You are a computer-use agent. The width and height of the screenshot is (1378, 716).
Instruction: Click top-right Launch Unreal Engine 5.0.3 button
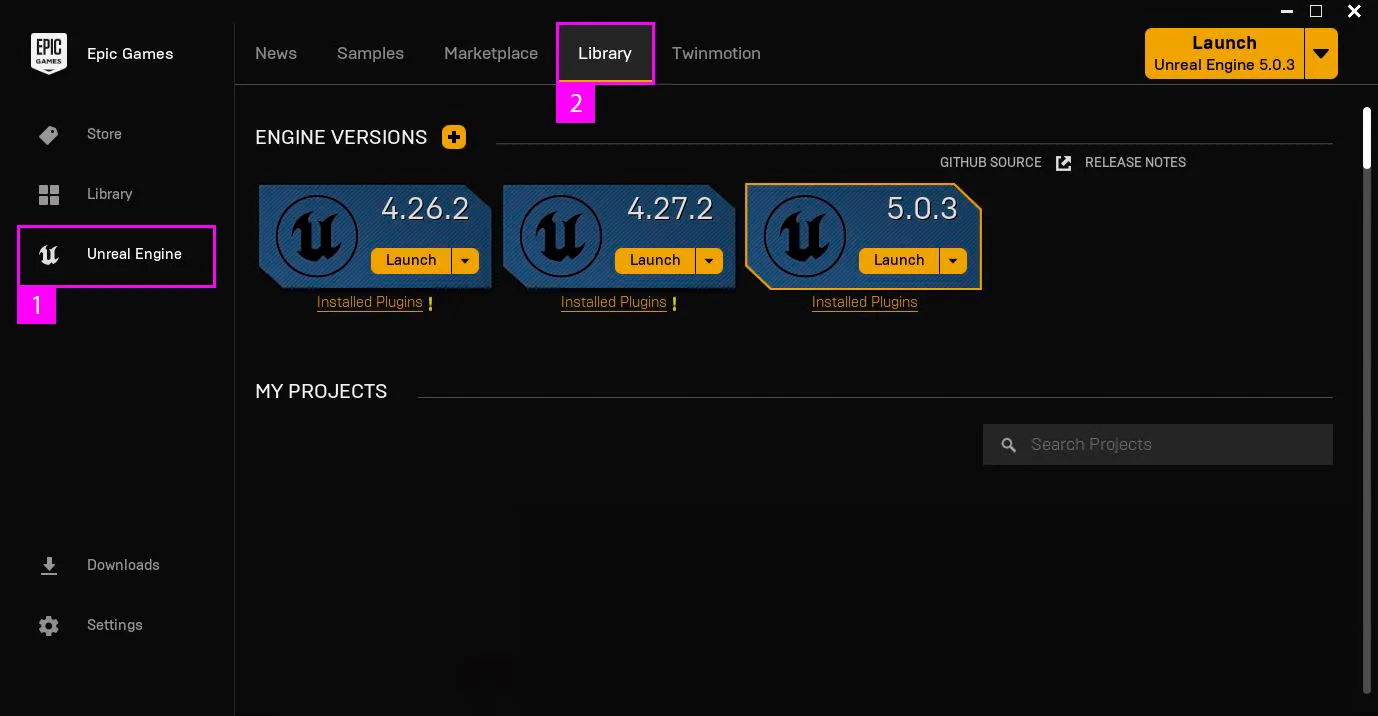tap(1224, 53)
